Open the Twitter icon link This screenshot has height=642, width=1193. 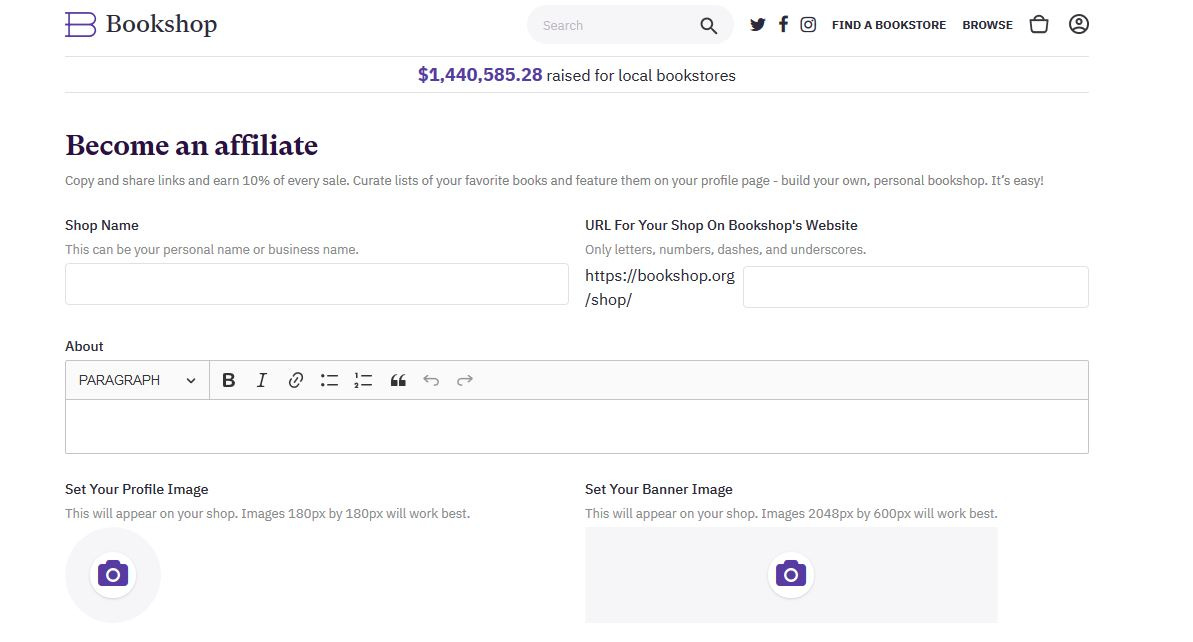pyautogui.click(x=758, y=24)
